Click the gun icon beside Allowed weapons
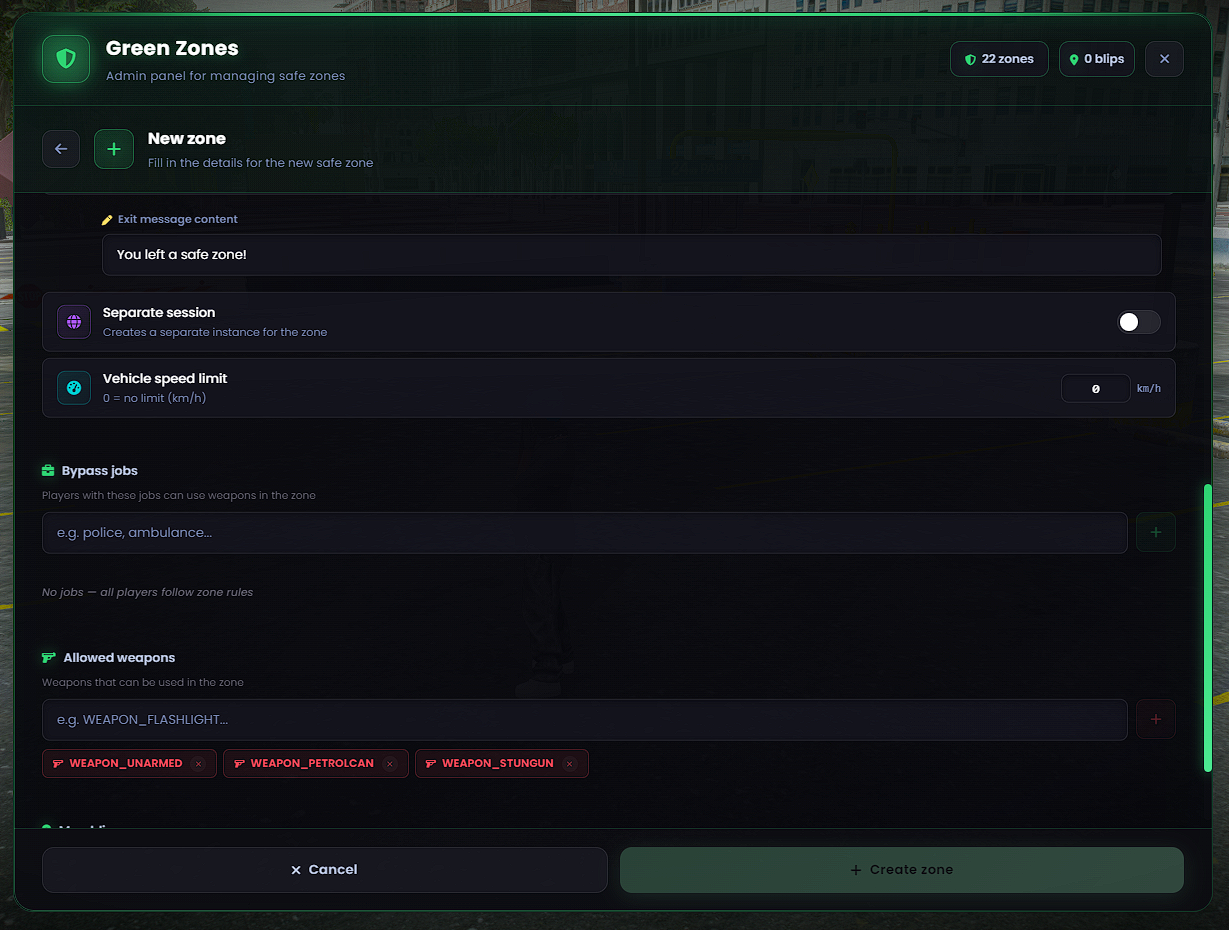This screenshot has width=1229, height=930. 48,658
